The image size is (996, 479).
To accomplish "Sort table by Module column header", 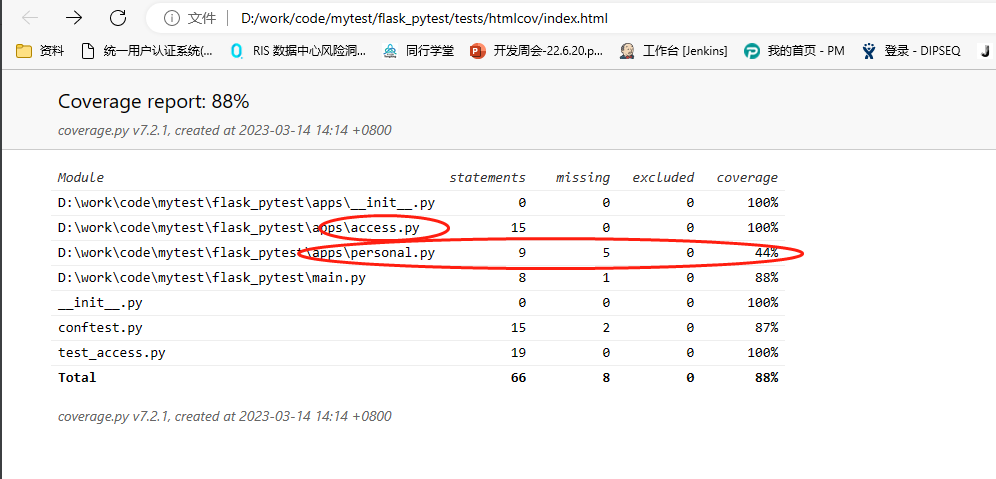I will click(x=81, y=177).
